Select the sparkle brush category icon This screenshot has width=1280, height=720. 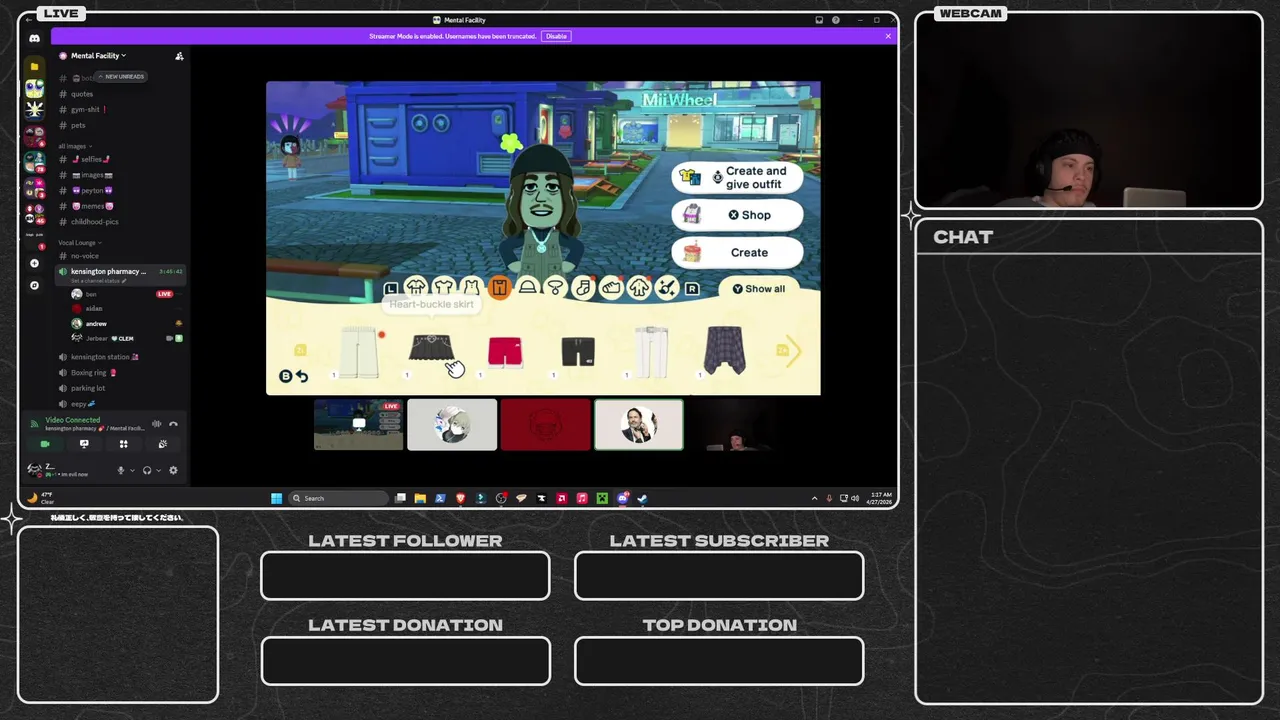tap(666, 288)
